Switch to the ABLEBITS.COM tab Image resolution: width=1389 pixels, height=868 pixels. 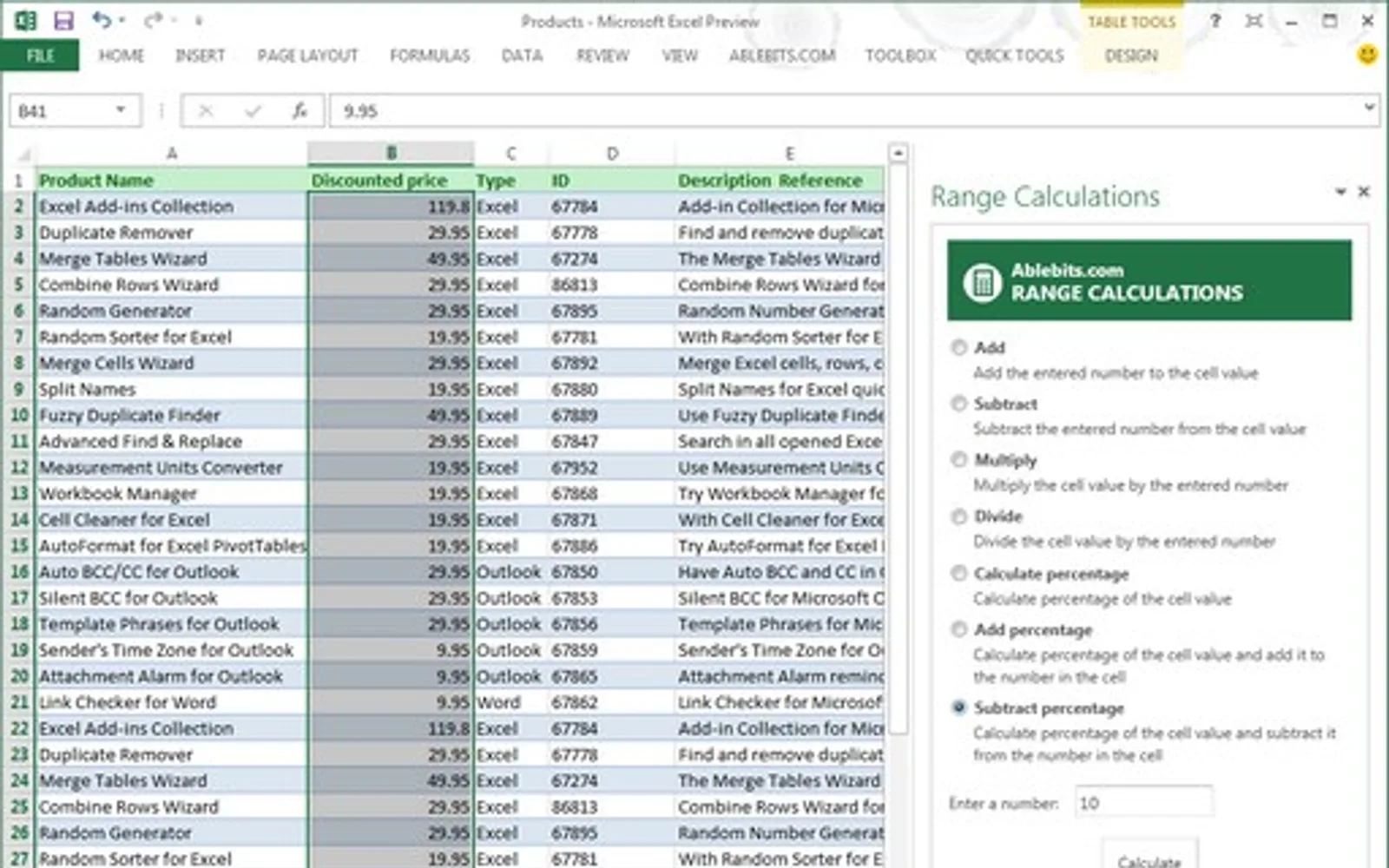[782, 56]
